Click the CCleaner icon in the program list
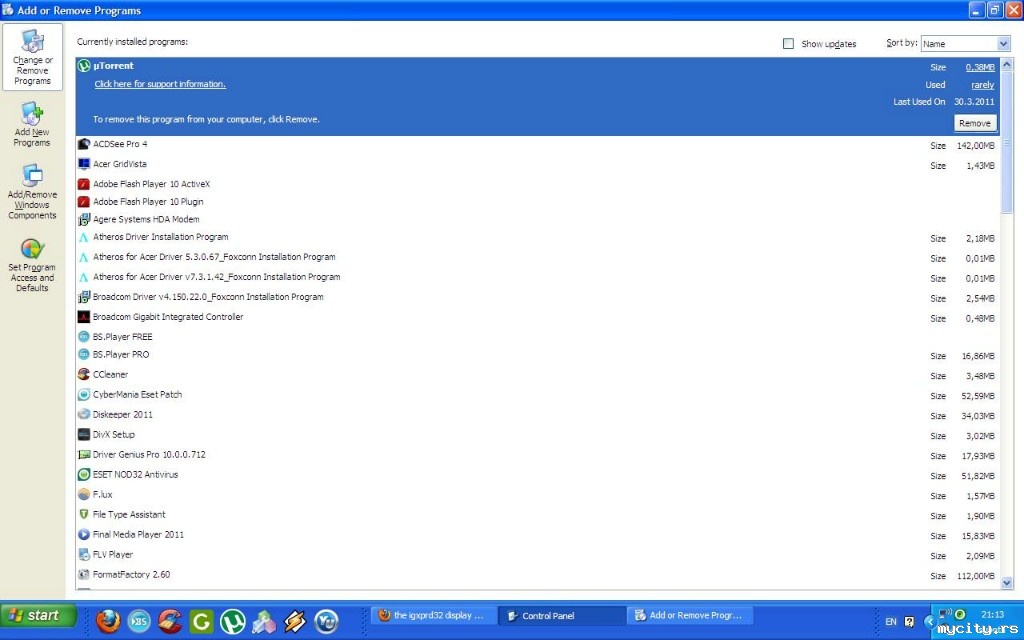The height and width of the screenshot is (640, 1024). click(x=84, y=375)
